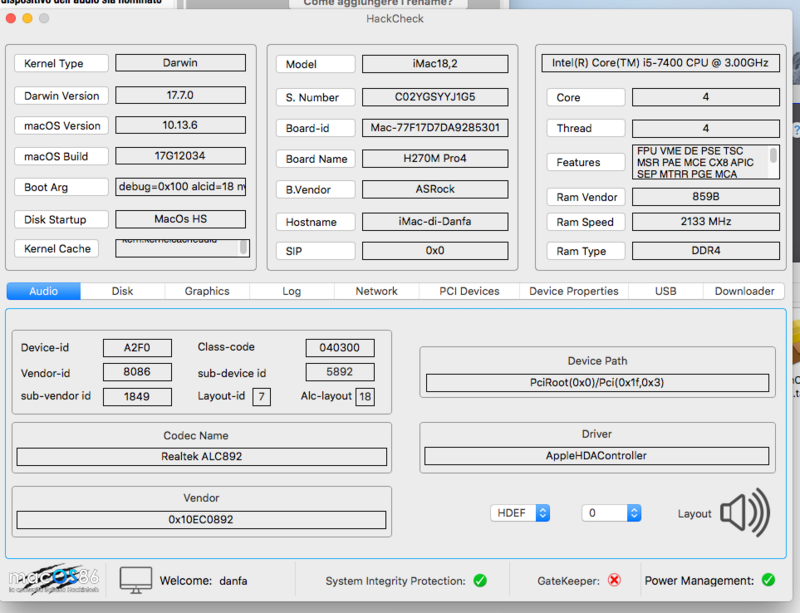Click the SIP field showing 0x0
The height and width of the screenshot is (613, 800).
point(435,251)
